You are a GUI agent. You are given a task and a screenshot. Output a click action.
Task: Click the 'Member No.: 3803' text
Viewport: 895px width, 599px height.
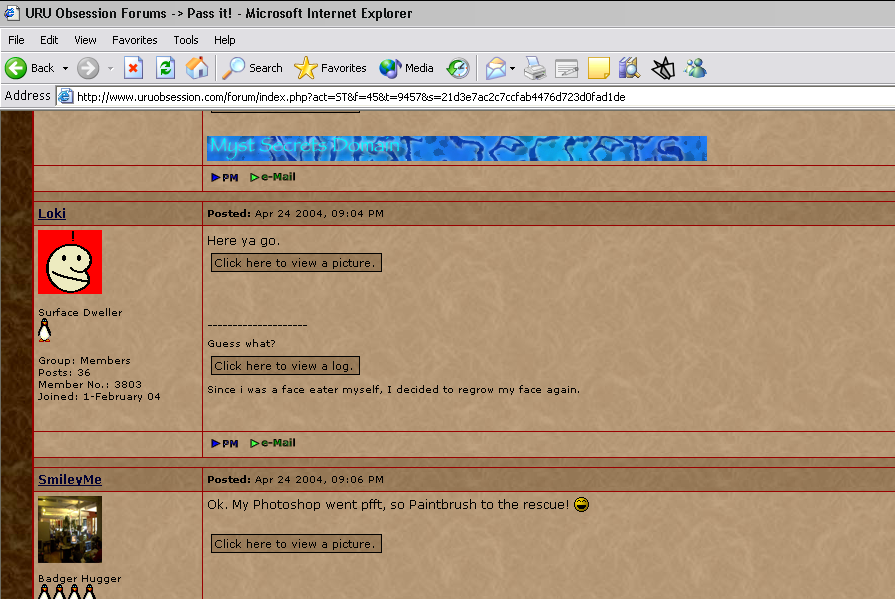click(x=90, y=384)
